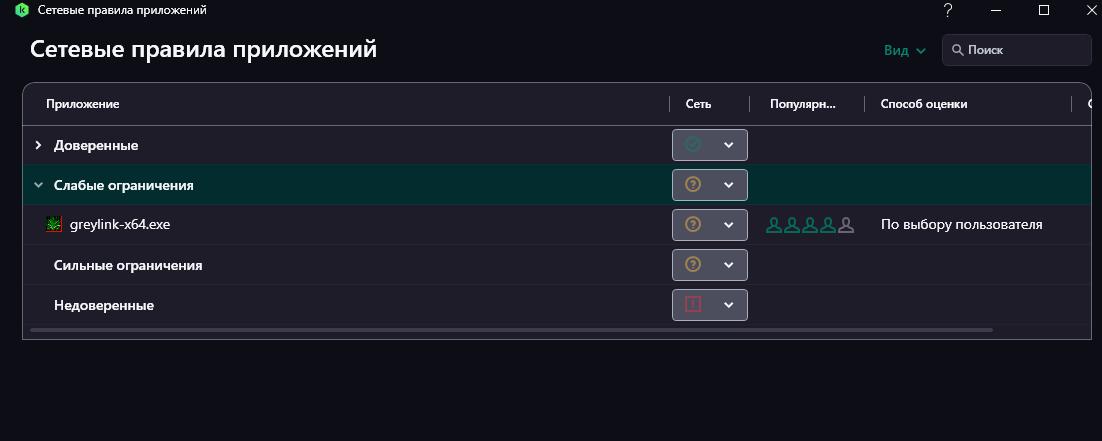Click the Способ оценки column header
The width and height of the screenshot is (1102, 441).
(x=923, y=104)
